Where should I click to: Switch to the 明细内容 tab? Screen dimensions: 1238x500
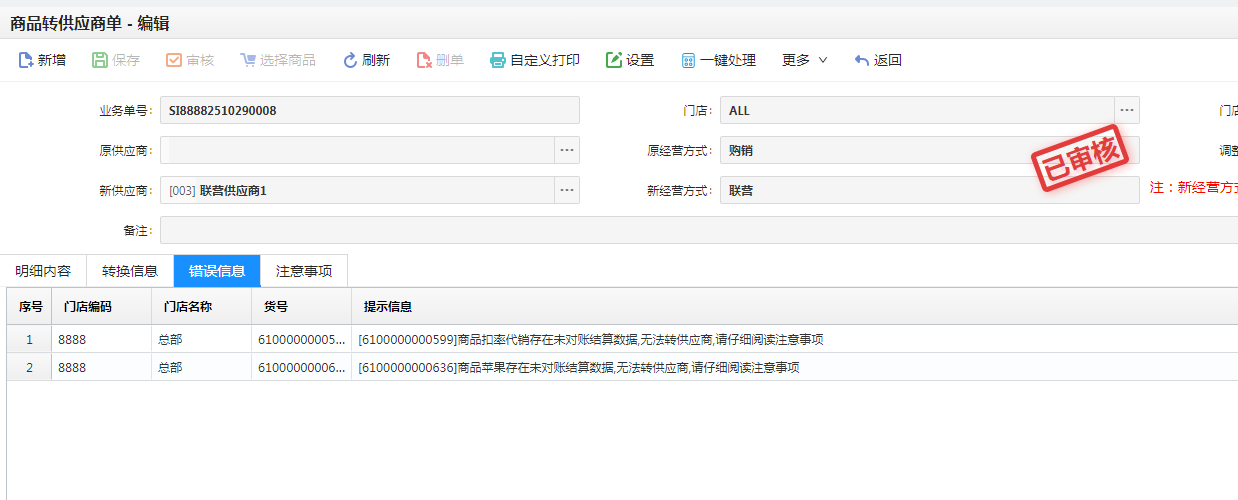[x=43, y=271]
